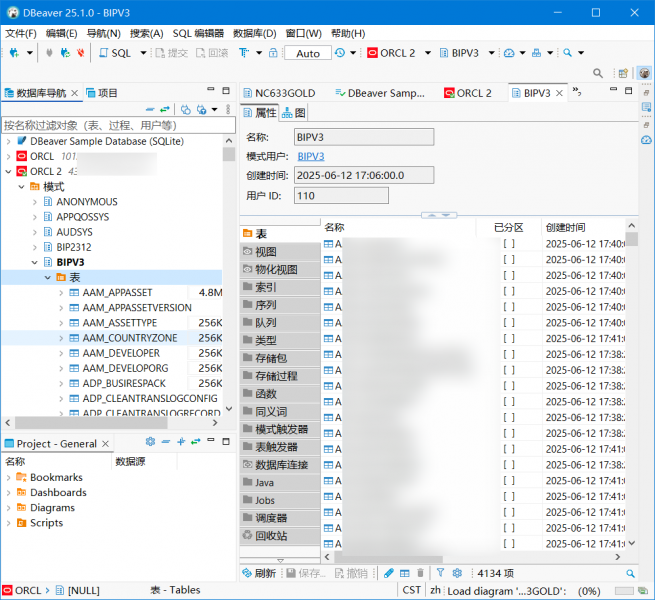Click the new database connection plug icon
The width and height of the screenshot is (655, 600).
[x=14, y=53]
